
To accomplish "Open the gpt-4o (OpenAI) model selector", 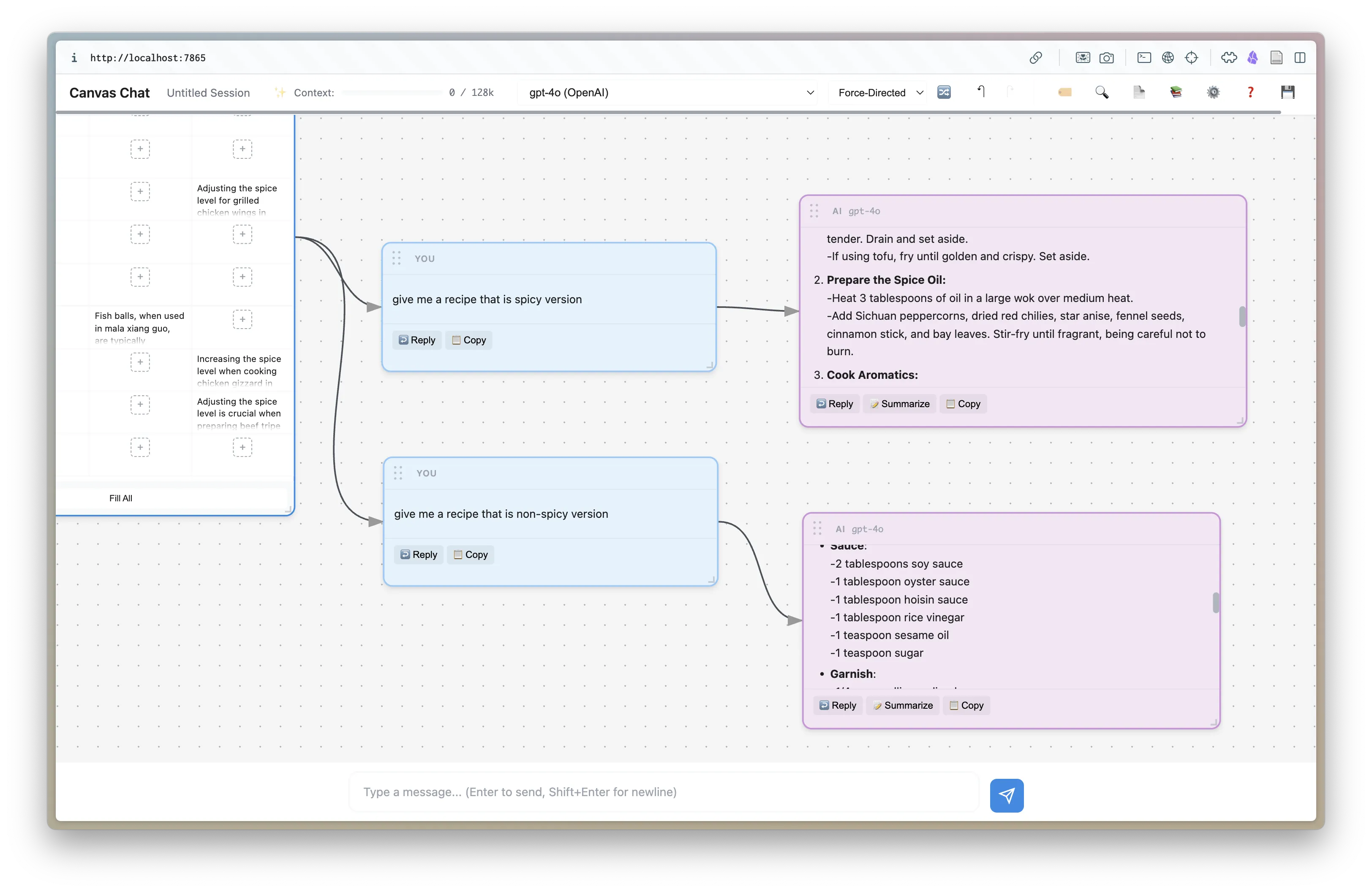I will click(x=669, y=92).
